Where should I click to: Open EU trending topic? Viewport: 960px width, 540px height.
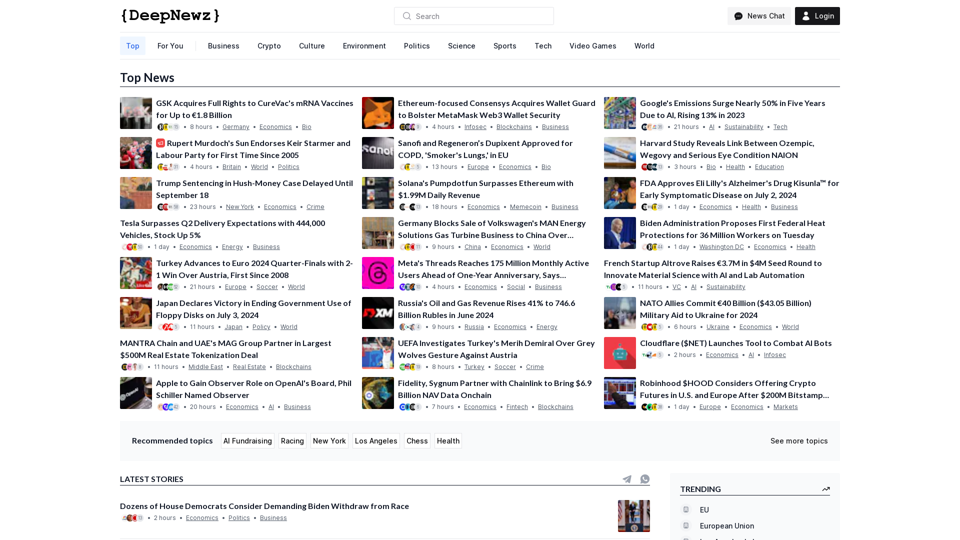coord(704,509)
